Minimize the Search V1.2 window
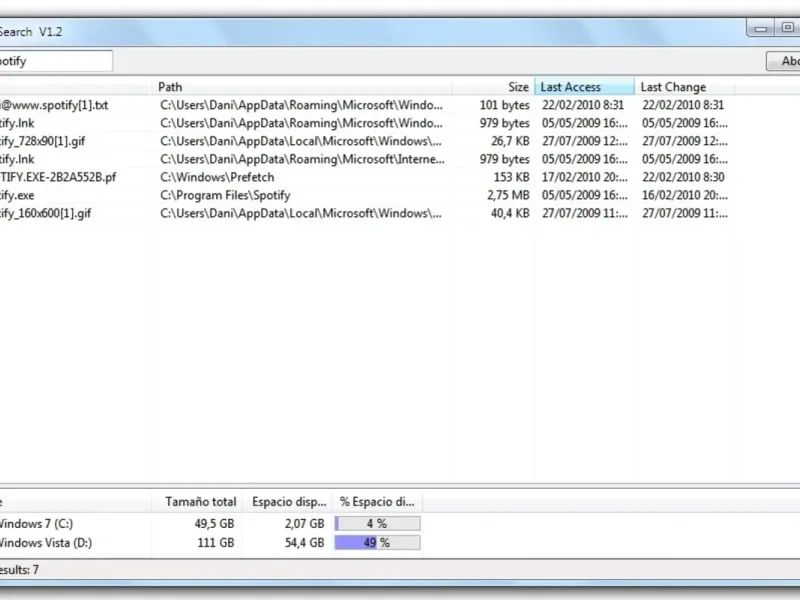The width and height of the screenshot is (800, 600). [x=761, y=28]
